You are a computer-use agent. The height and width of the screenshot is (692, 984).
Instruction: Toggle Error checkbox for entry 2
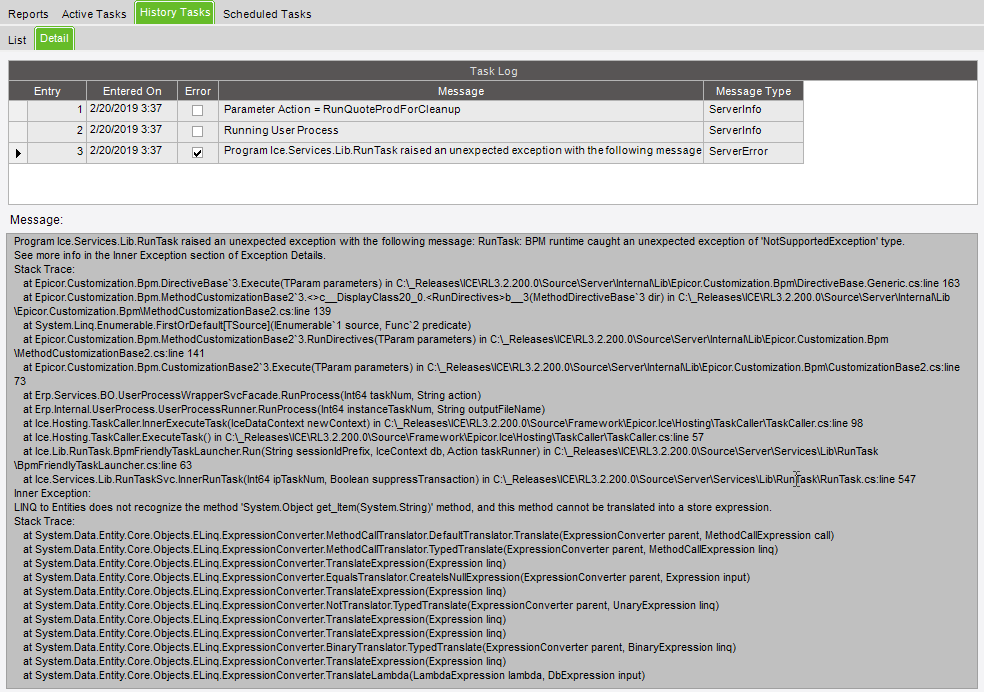[197, 131]
